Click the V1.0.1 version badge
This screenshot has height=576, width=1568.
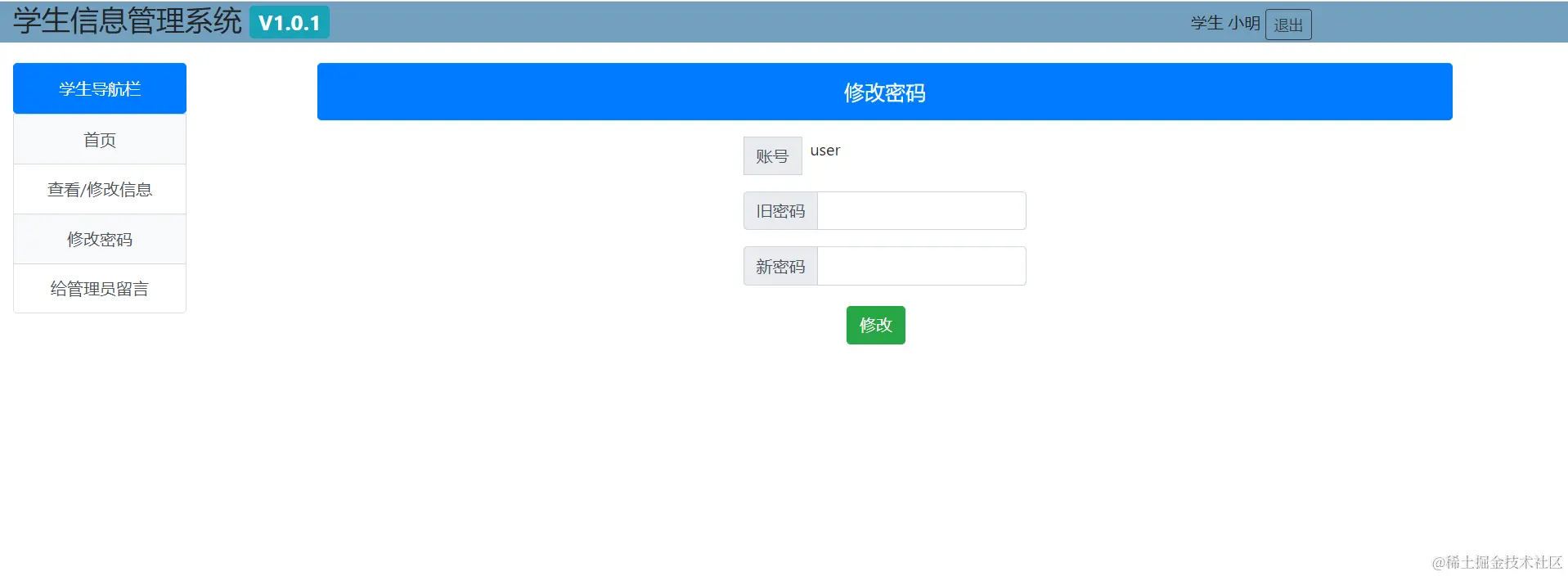point(290,22)
